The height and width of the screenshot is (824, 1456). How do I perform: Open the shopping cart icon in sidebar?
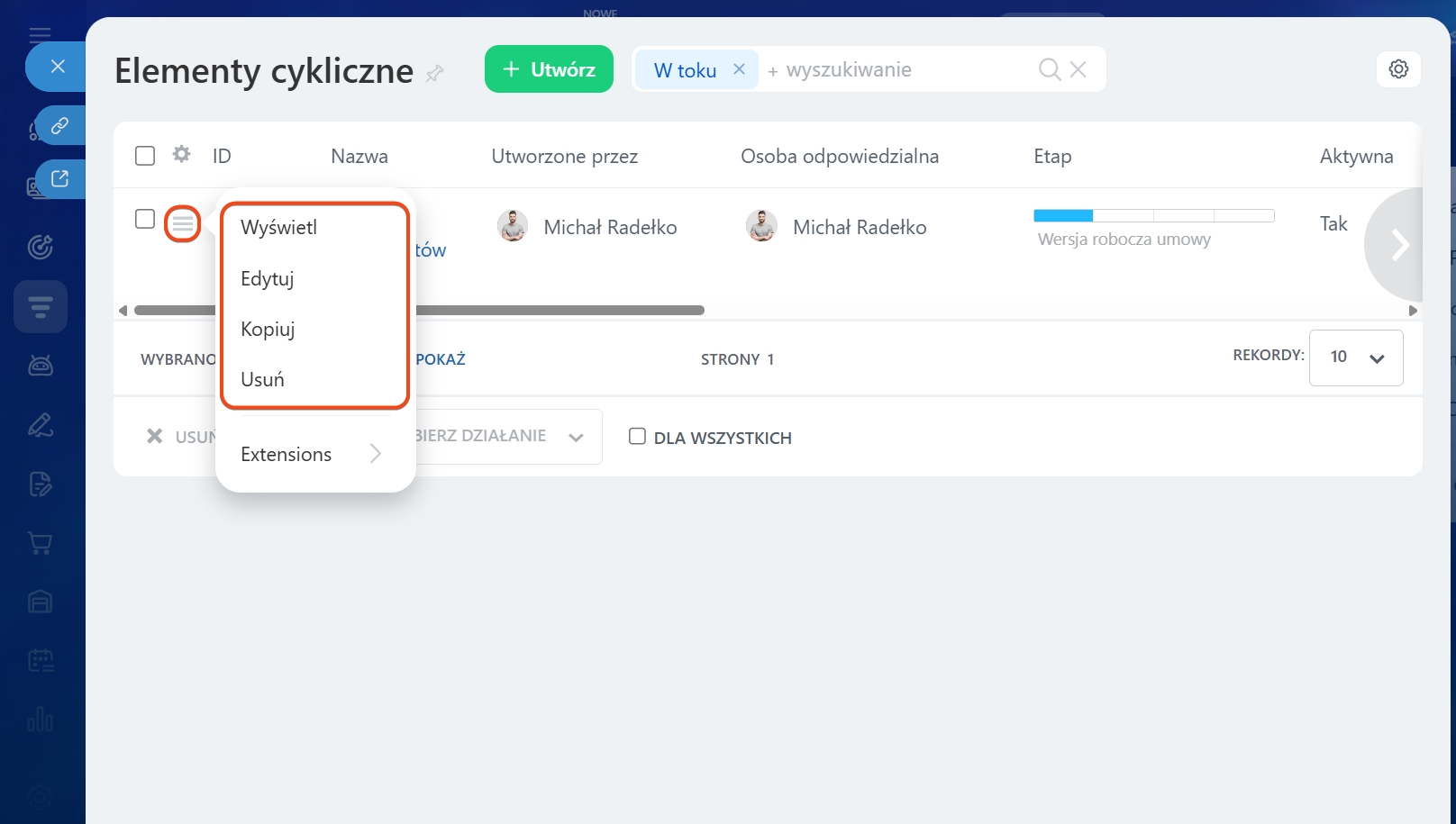41,543
